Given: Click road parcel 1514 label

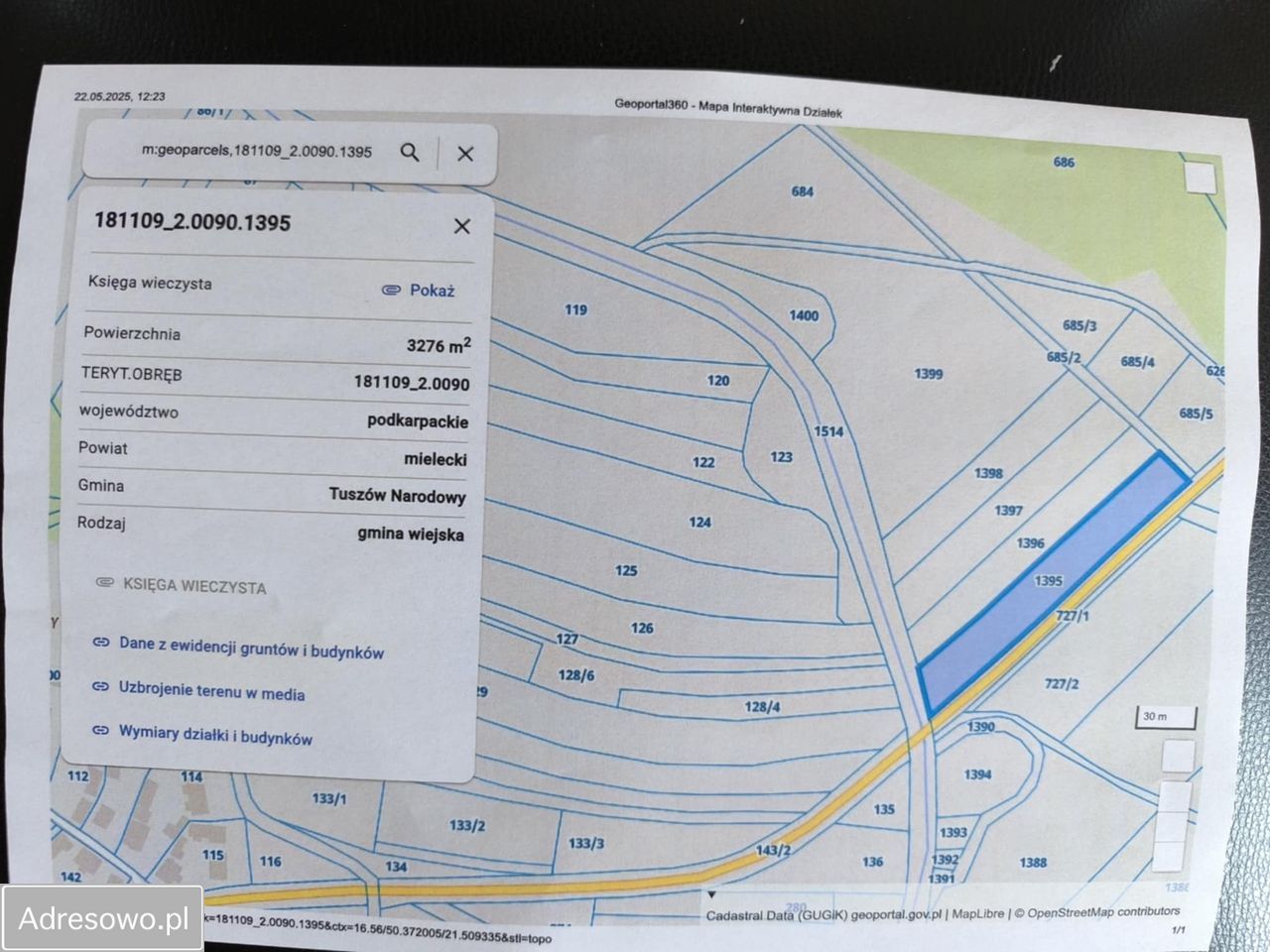Looking at the screenshot, I should point(828,431).
